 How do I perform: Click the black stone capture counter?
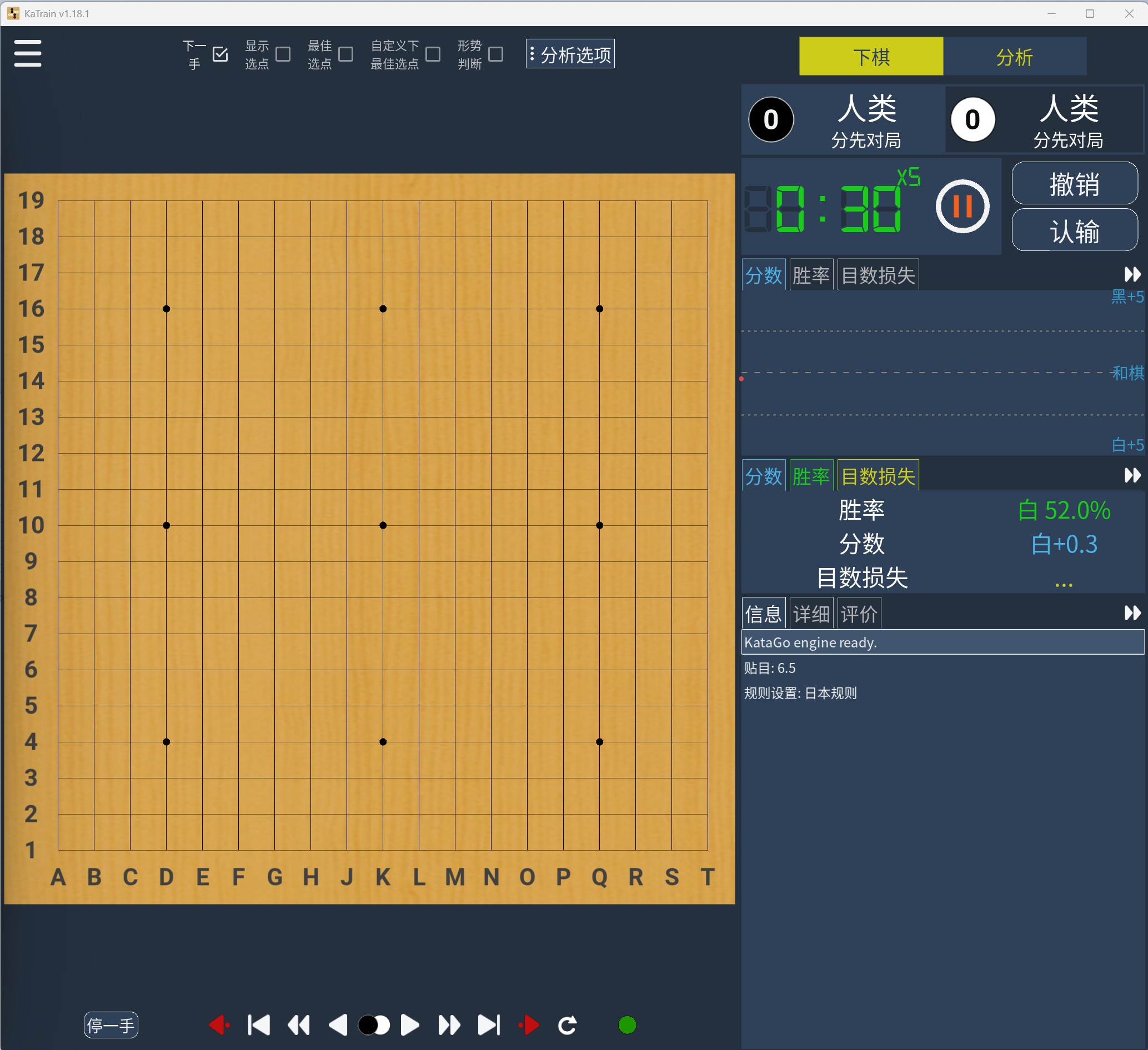pyautogui.click(x=771, y=119)
